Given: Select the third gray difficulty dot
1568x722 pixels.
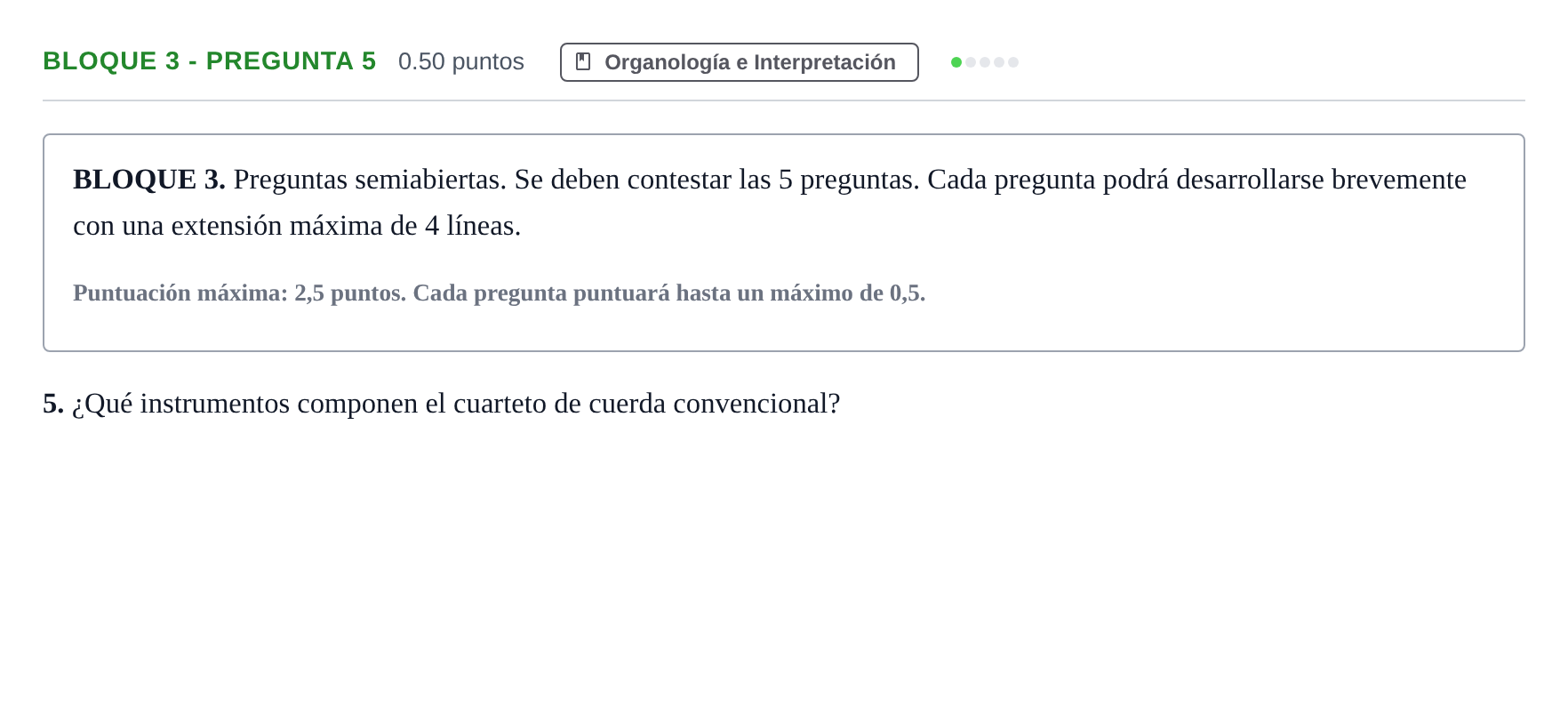Looking at the screenshot, I should point(985,62).
